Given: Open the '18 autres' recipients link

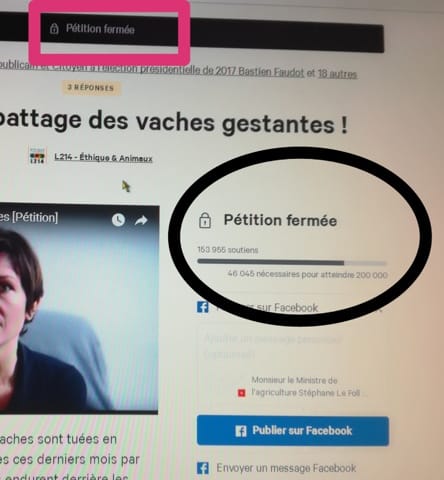Looking at the screenshot, I should point(337,74).
